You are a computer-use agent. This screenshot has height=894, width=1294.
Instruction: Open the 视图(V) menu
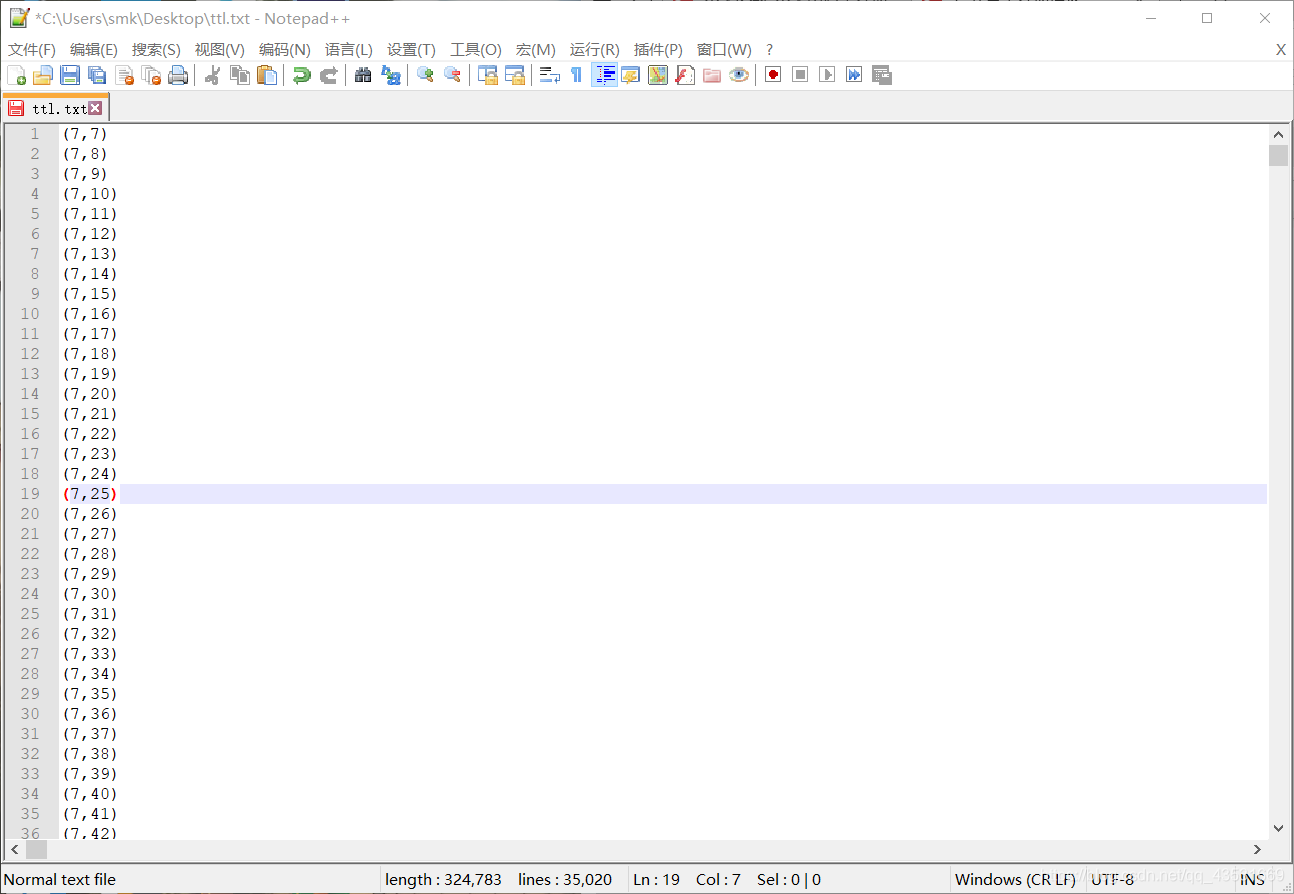point(220,50)
